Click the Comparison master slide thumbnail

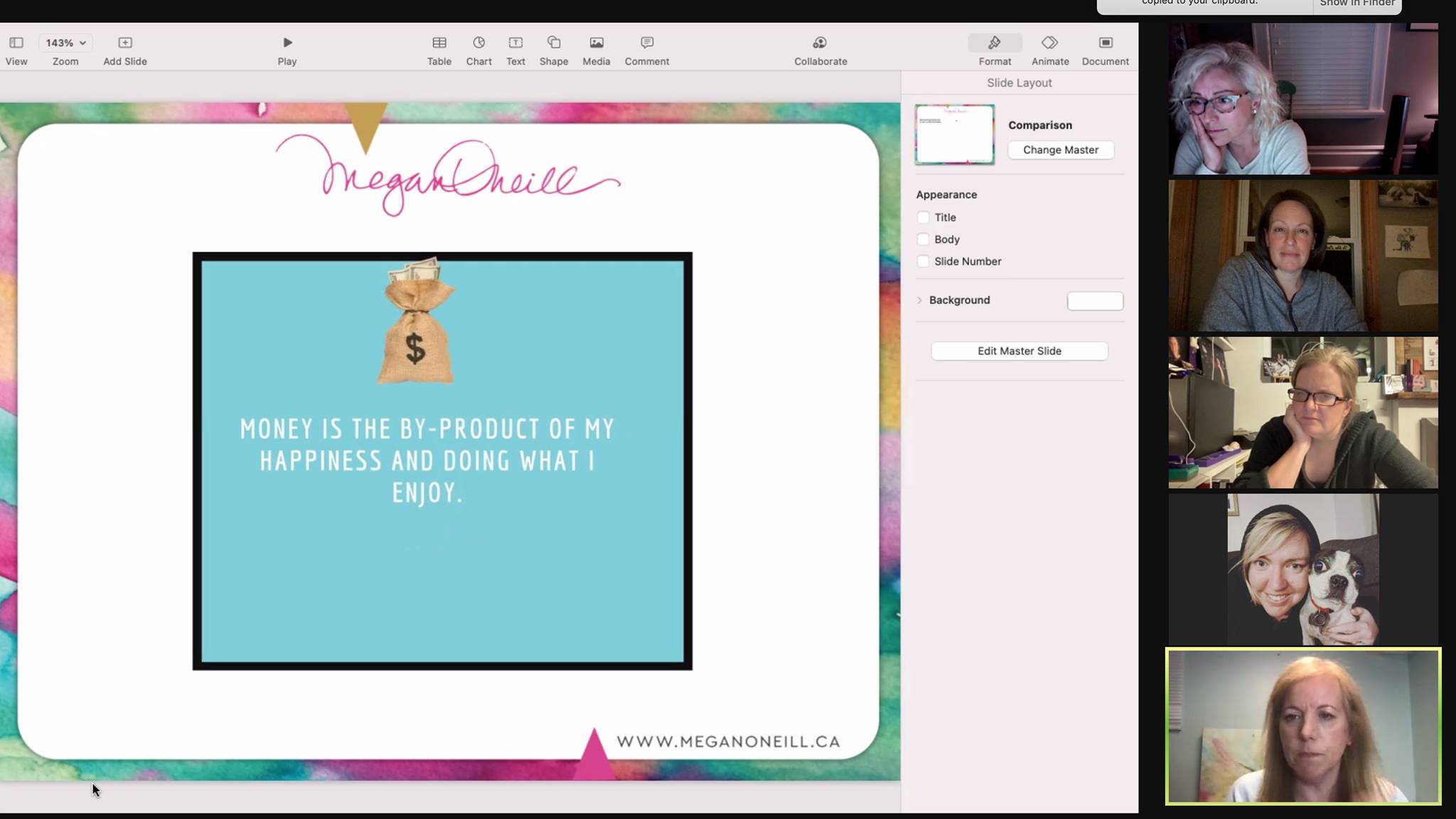(x=955, y=134)
